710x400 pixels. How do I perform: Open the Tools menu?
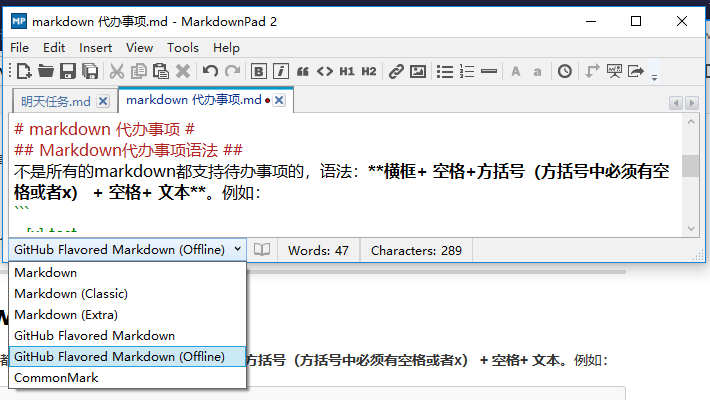(x=183, y=48)
